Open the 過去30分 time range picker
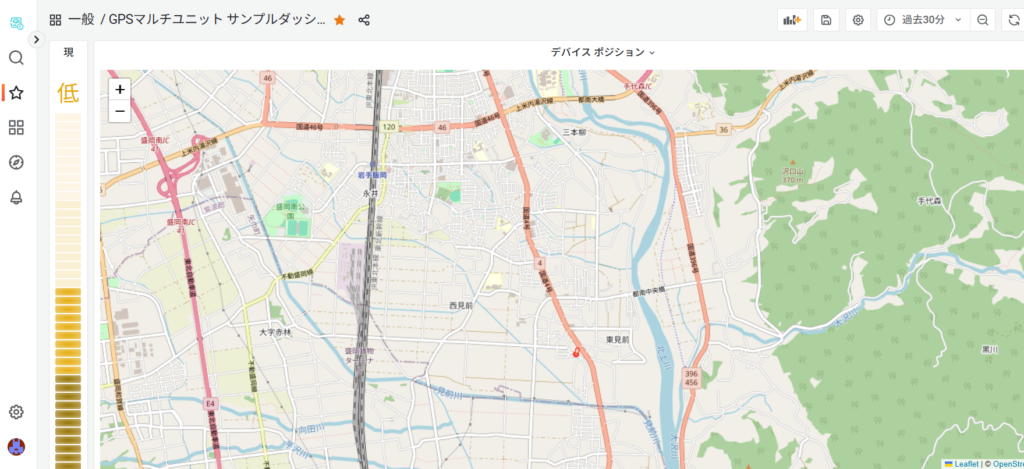This screenshot has height=469, width=1024. point(922,20)
